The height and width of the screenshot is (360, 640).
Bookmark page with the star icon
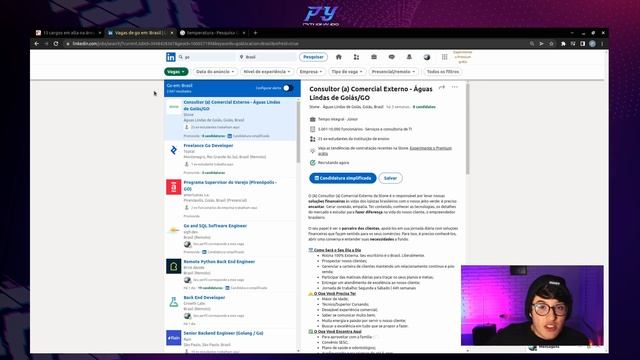[x=551, y=44]
